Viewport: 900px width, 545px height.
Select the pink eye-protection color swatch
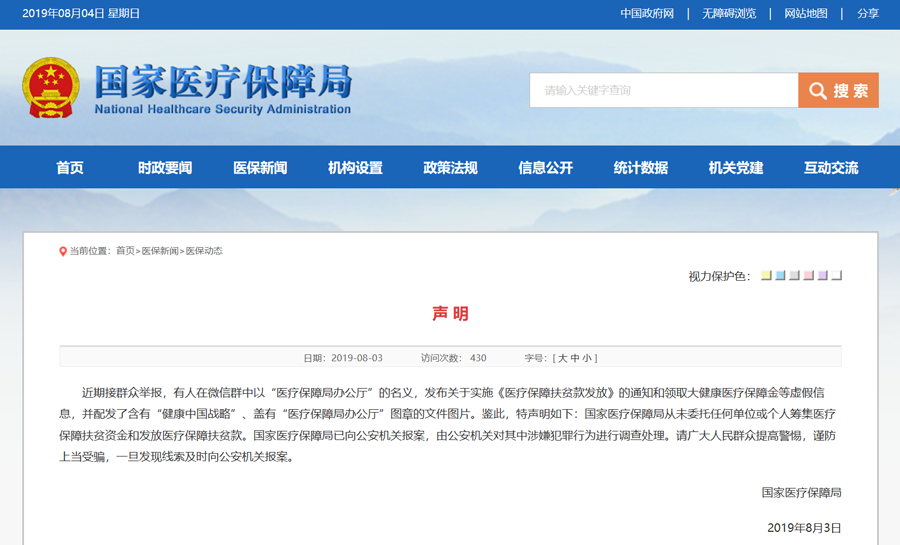808,275
